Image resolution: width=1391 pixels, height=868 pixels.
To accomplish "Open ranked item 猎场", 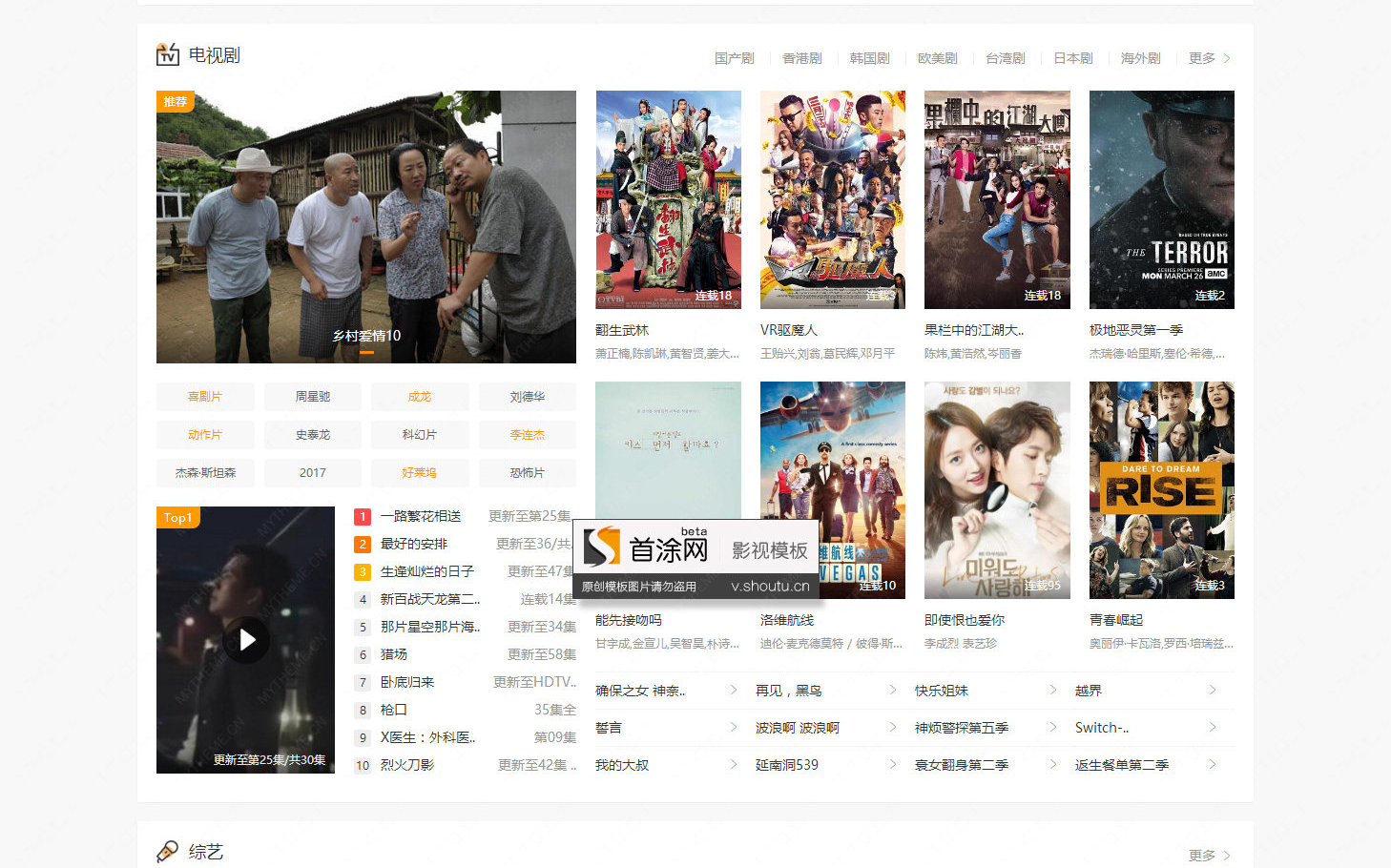I will click(x=394, y=654).
